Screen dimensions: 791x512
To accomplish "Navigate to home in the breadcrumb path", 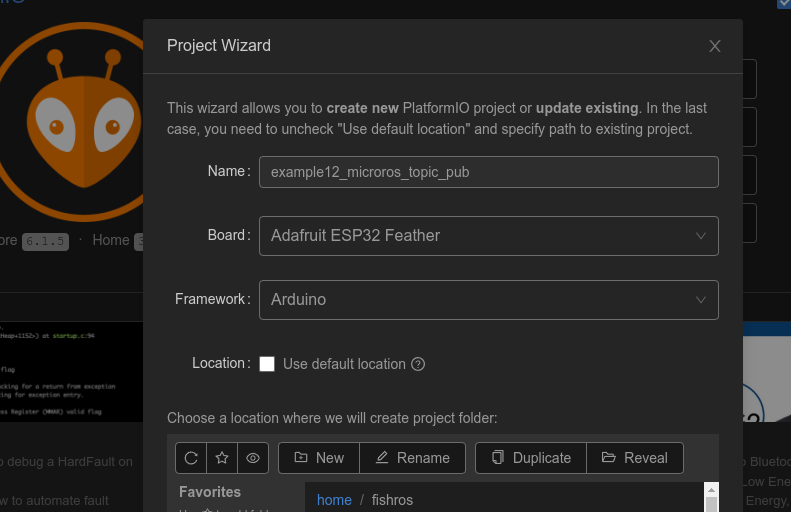I will pyautogui.click(x=334, y=500).
